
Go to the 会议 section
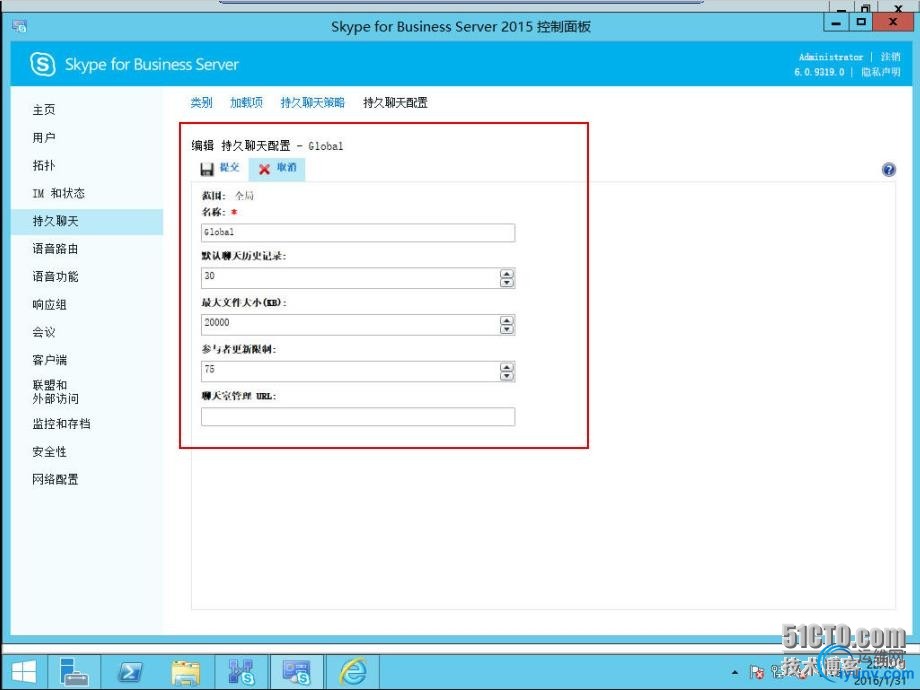pos(44,332)
